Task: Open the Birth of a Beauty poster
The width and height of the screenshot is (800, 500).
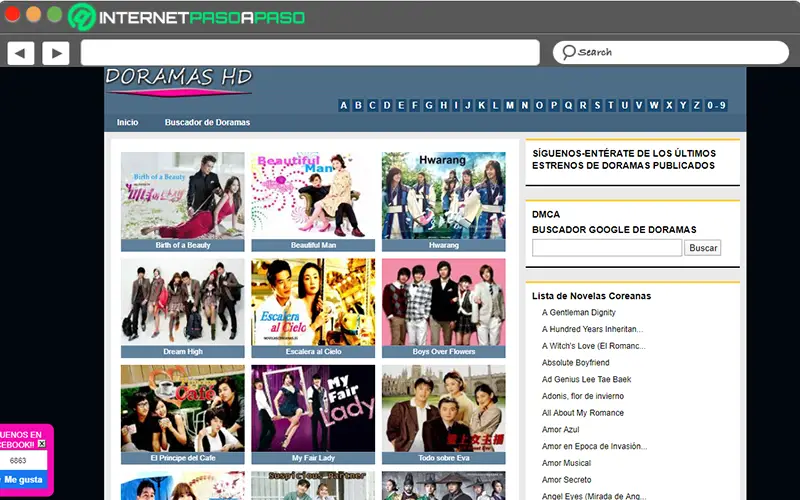Action: (183, 195)
